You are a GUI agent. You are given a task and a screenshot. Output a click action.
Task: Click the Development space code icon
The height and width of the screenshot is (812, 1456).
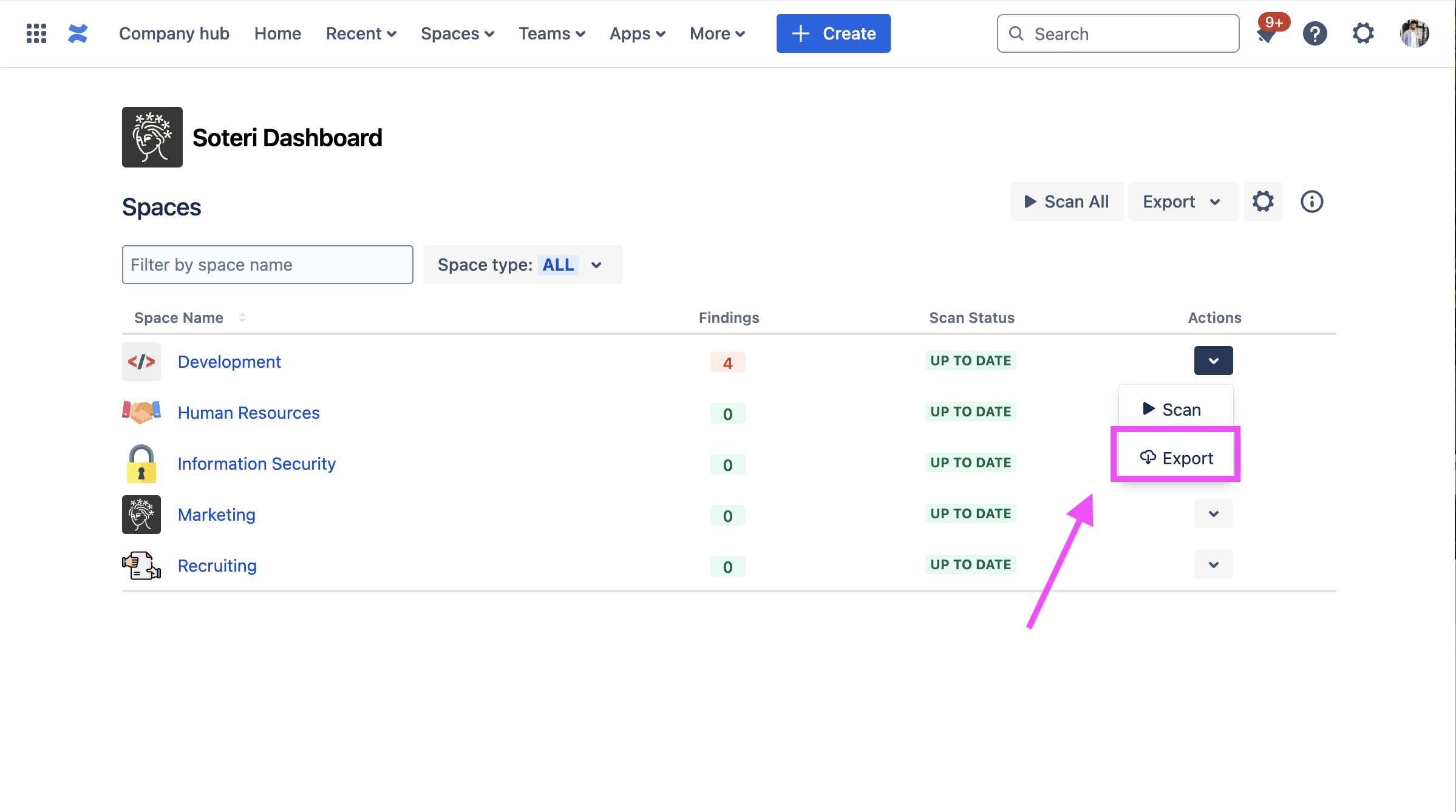(x=141, y=361)
